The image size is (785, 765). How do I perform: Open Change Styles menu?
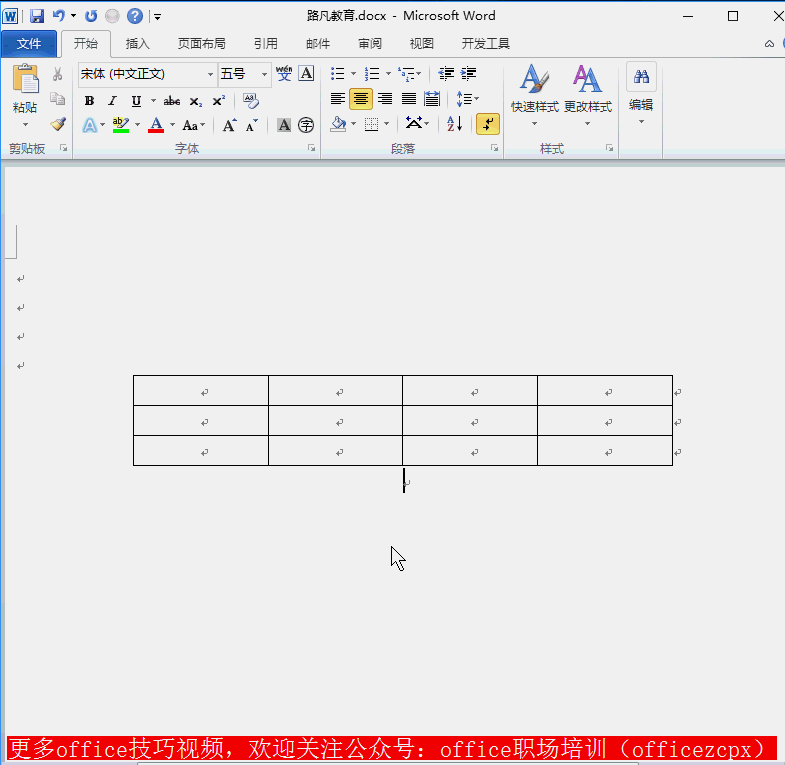[x=588, y=95]
